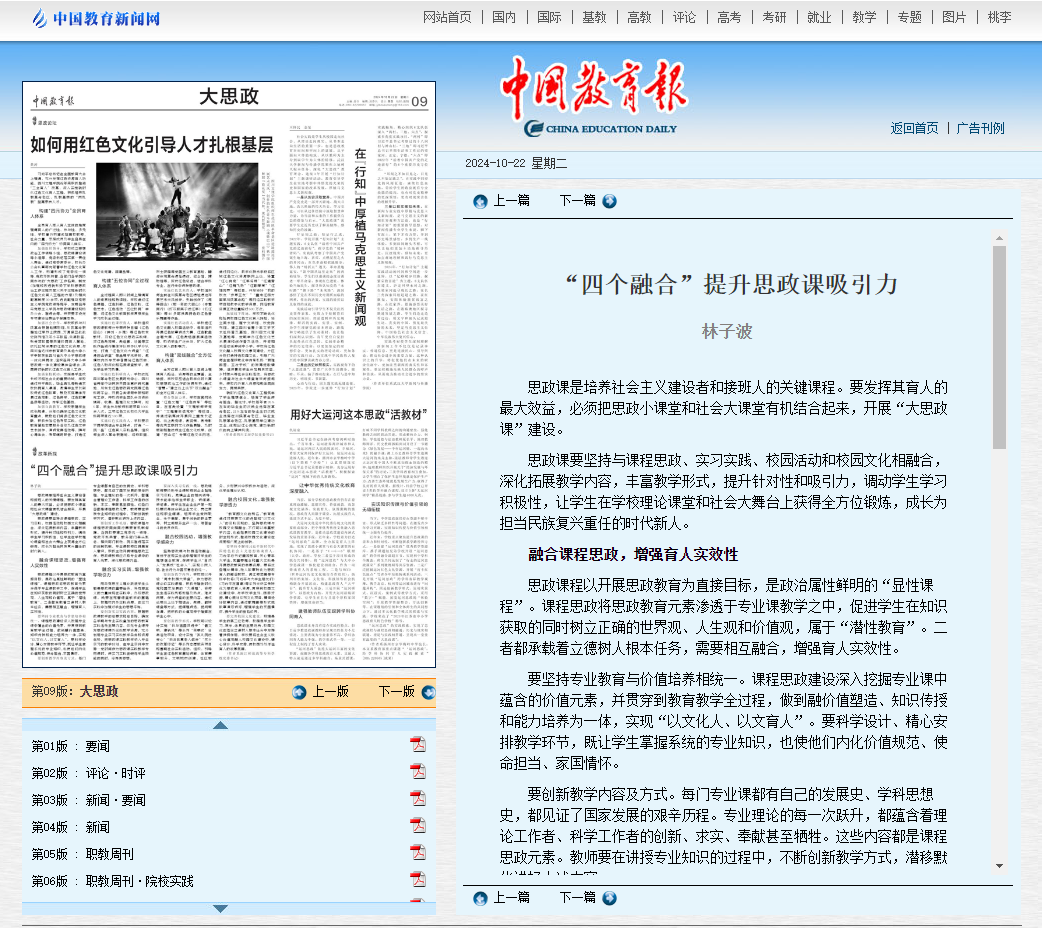
Task: Open the 考研 navigation item
Action: [x=774, y=17]
